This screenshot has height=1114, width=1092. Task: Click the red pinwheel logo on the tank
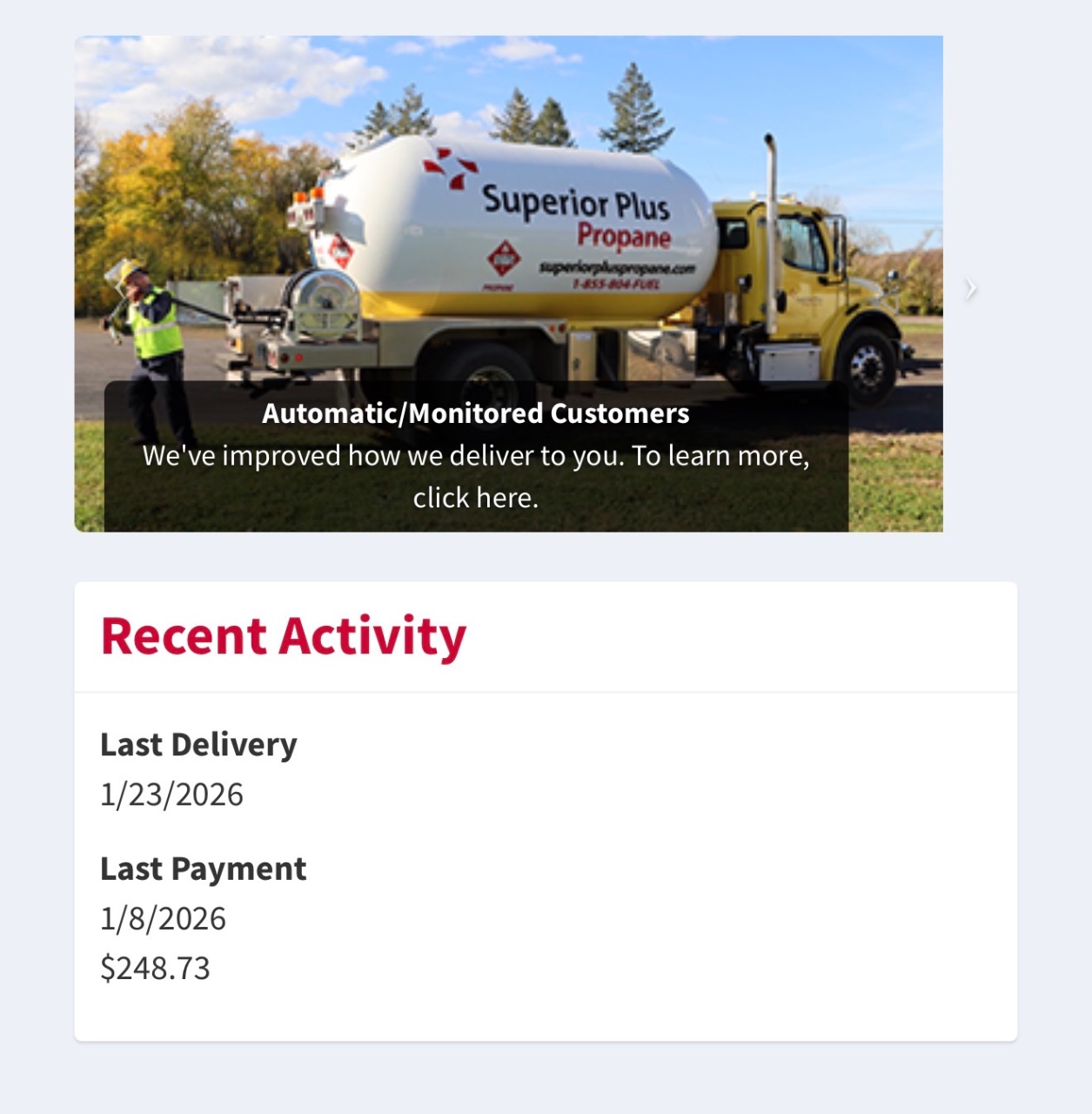450,167
